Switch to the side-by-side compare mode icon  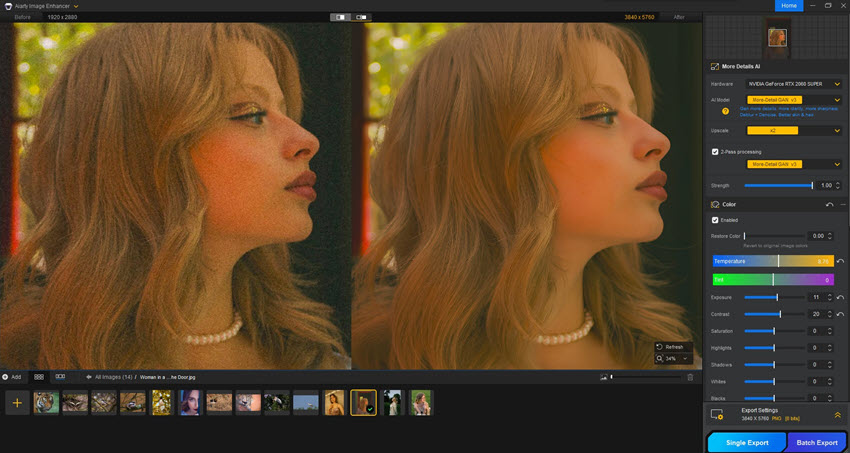click(x=361, y=17)
